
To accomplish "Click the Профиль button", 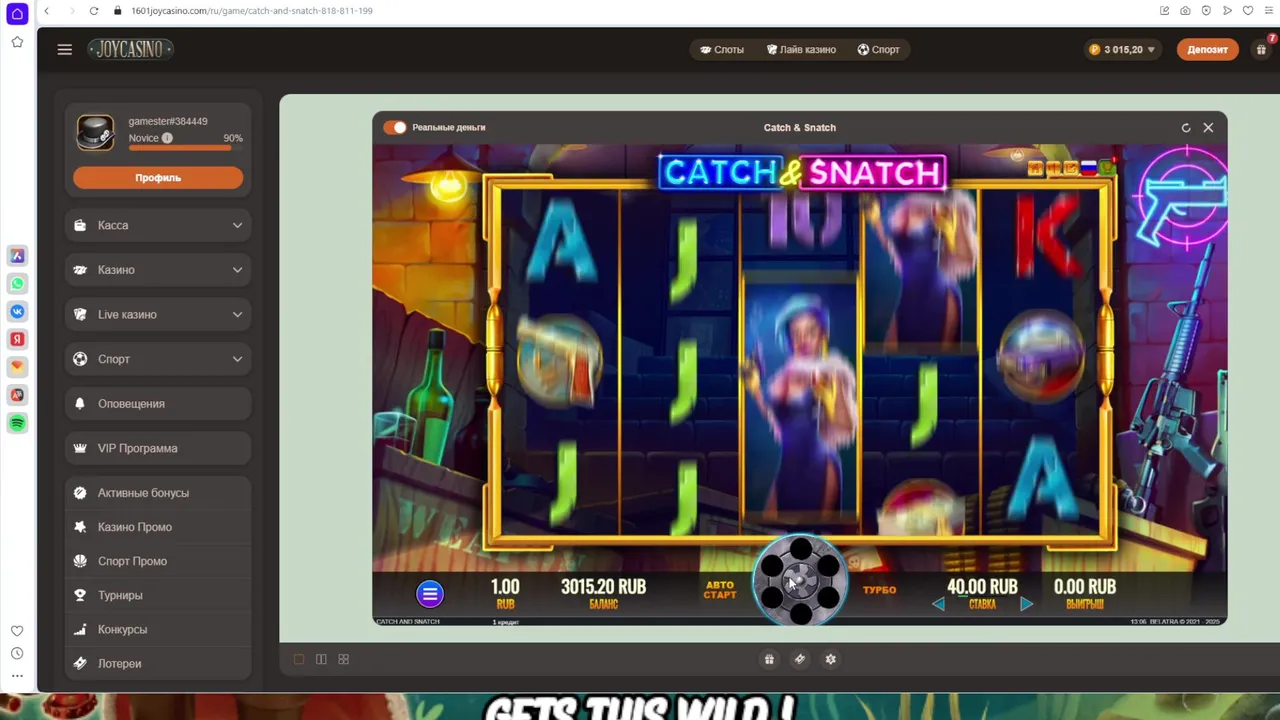I will point(158,178).
